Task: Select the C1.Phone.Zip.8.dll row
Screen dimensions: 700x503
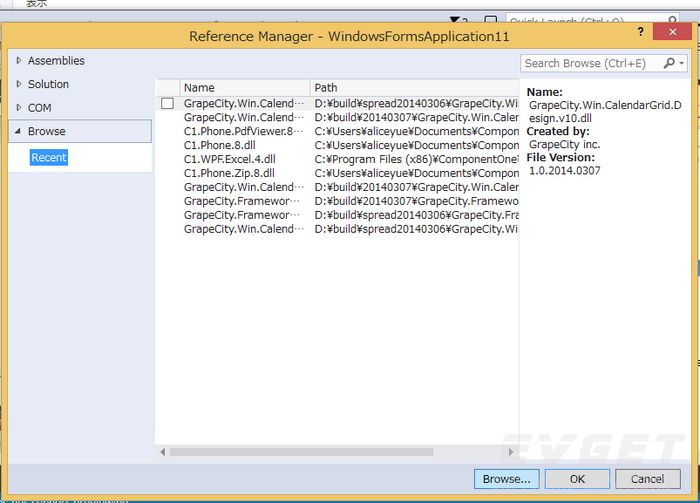Action: pyautogui.click(x=338, y=173)
